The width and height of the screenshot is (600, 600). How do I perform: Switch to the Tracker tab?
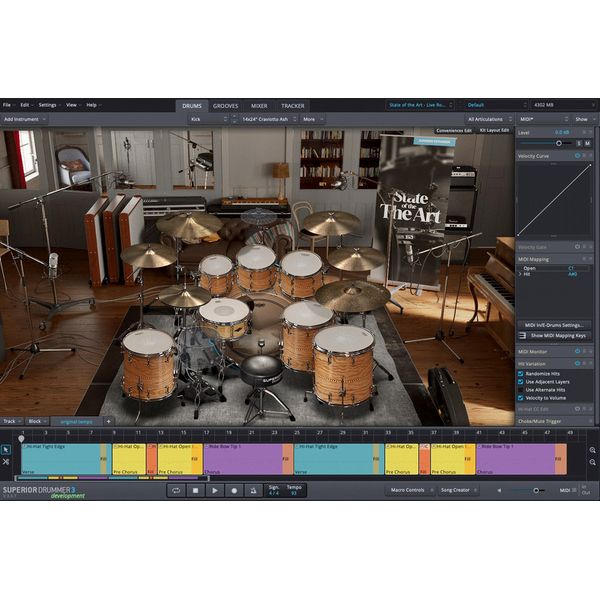[x=293, y=106]
